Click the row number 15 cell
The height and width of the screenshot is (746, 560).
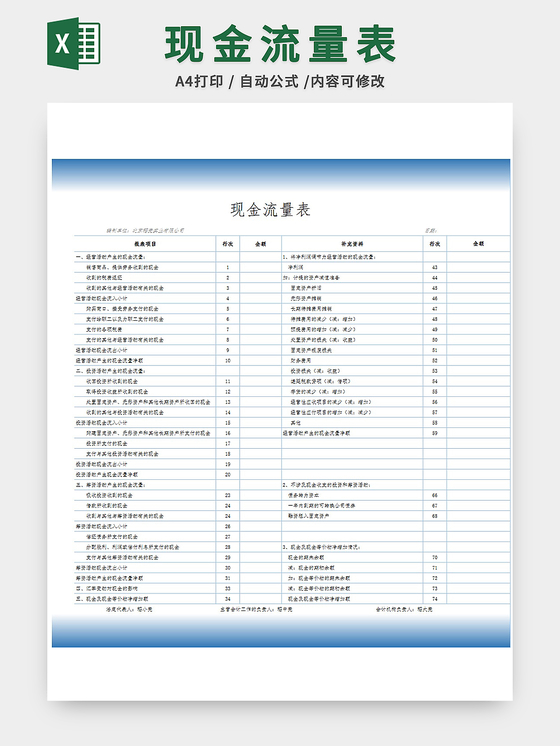227,422
